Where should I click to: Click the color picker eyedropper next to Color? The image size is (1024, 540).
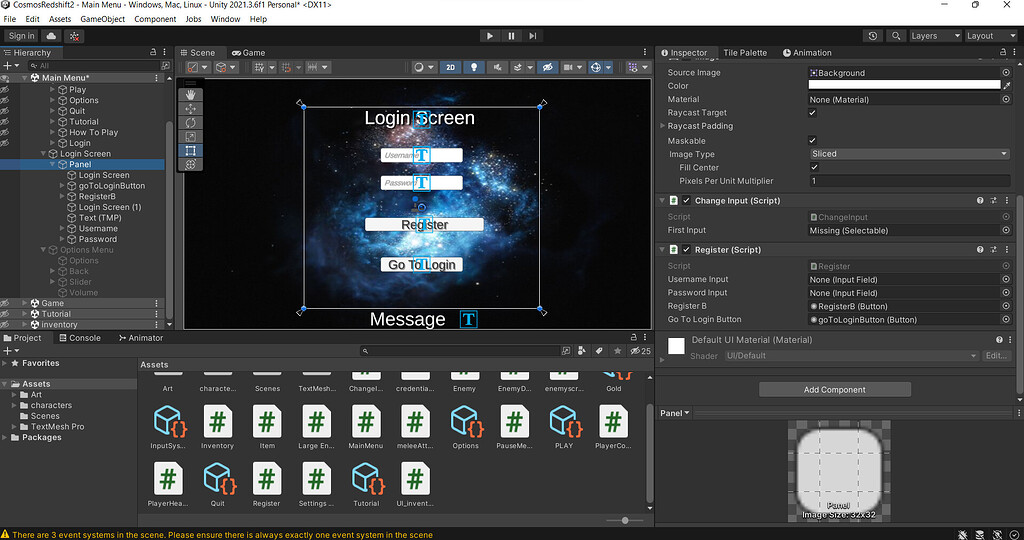[1006, 86]
